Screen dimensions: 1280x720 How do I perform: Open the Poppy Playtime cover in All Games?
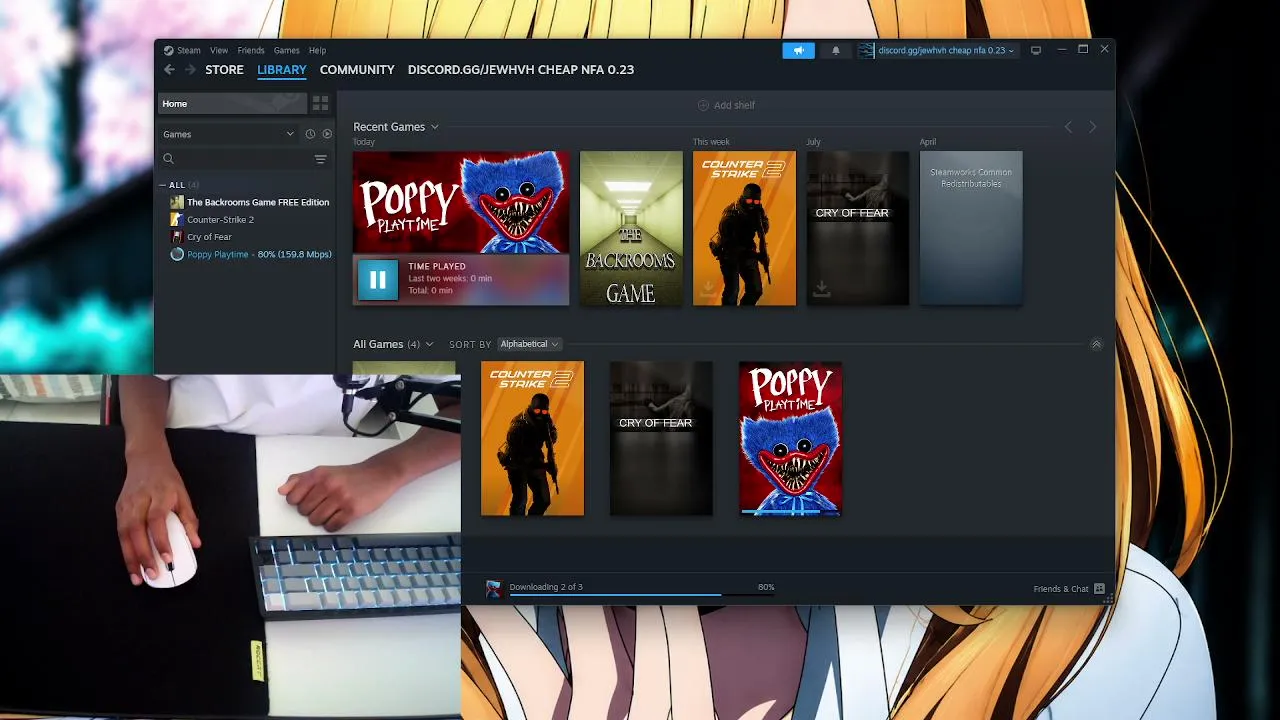tap(790, 439)
